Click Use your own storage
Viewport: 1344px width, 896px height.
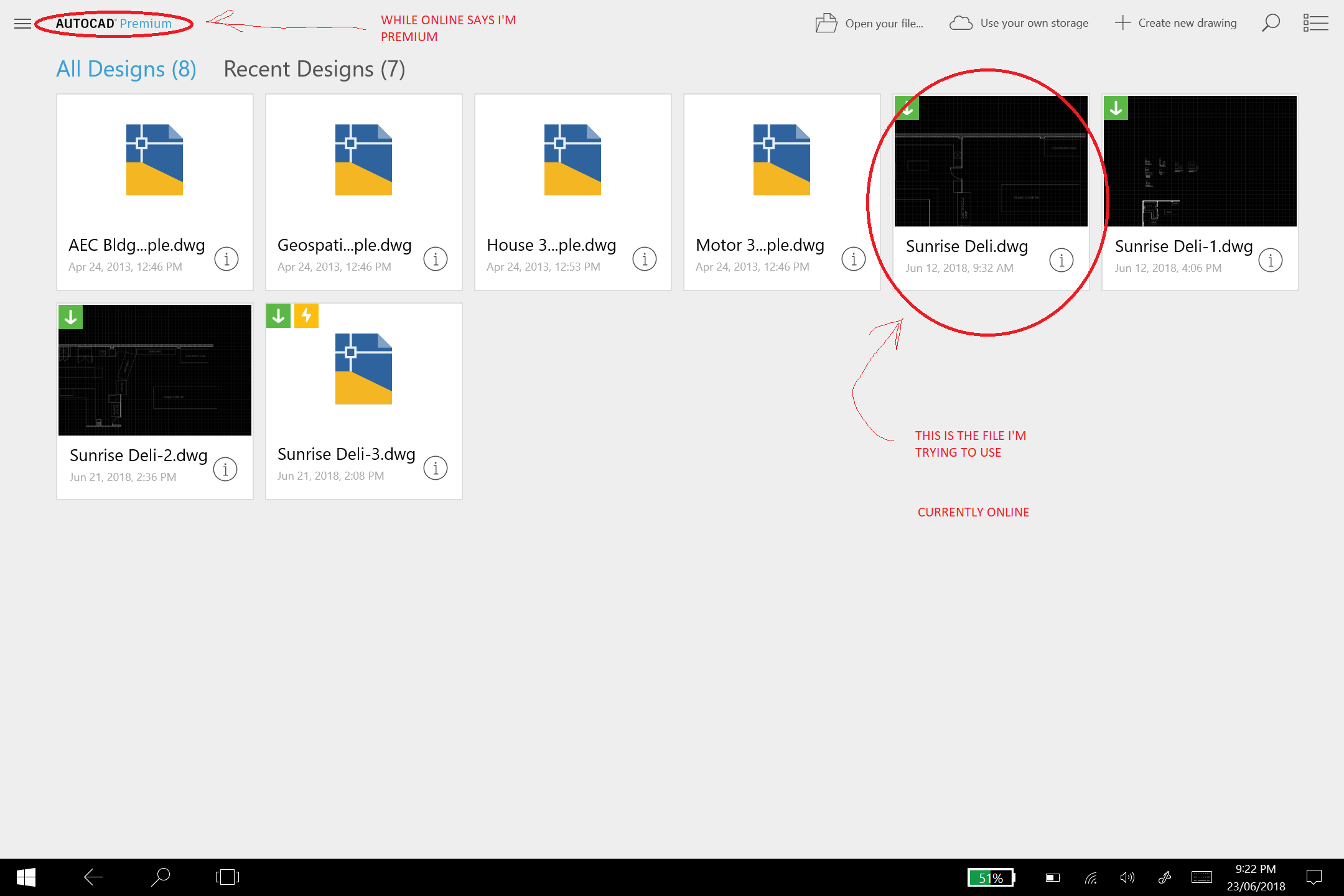coord(1019,23)
